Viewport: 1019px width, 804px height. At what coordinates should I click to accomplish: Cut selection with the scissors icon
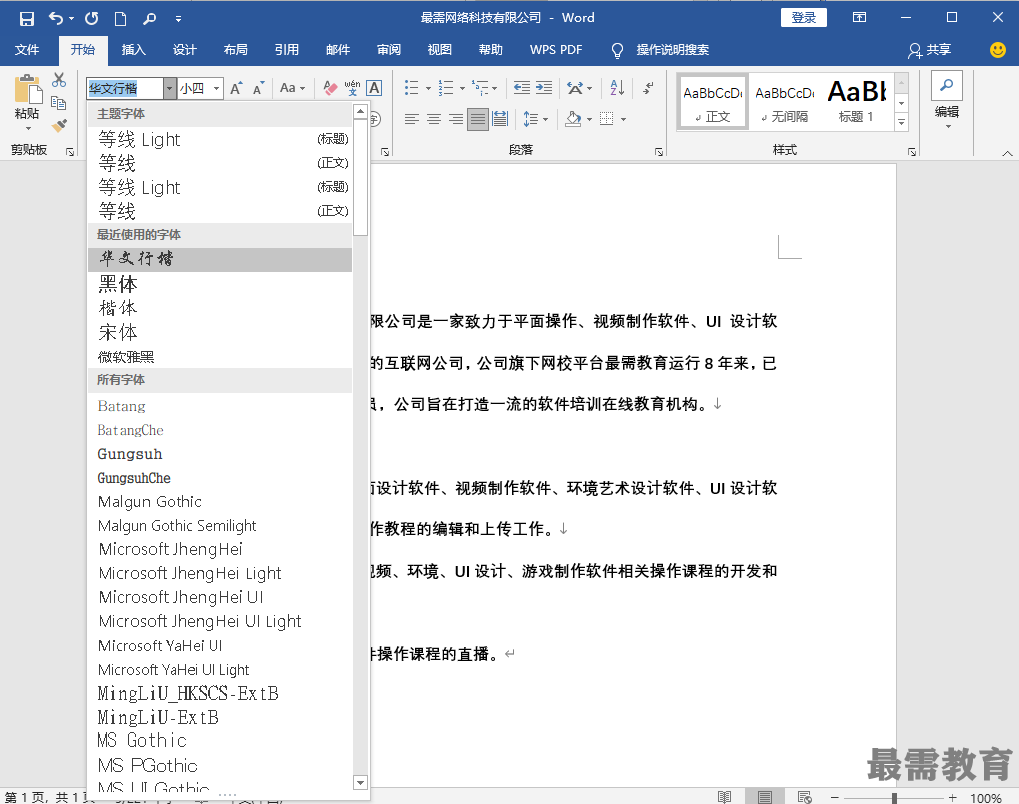coord(59,80)
